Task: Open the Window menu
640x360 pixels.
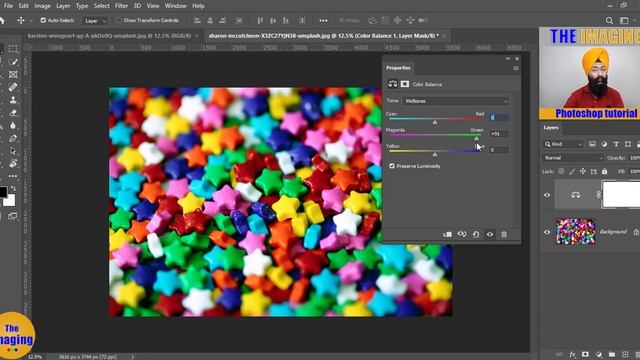Action: click(176, 6)
